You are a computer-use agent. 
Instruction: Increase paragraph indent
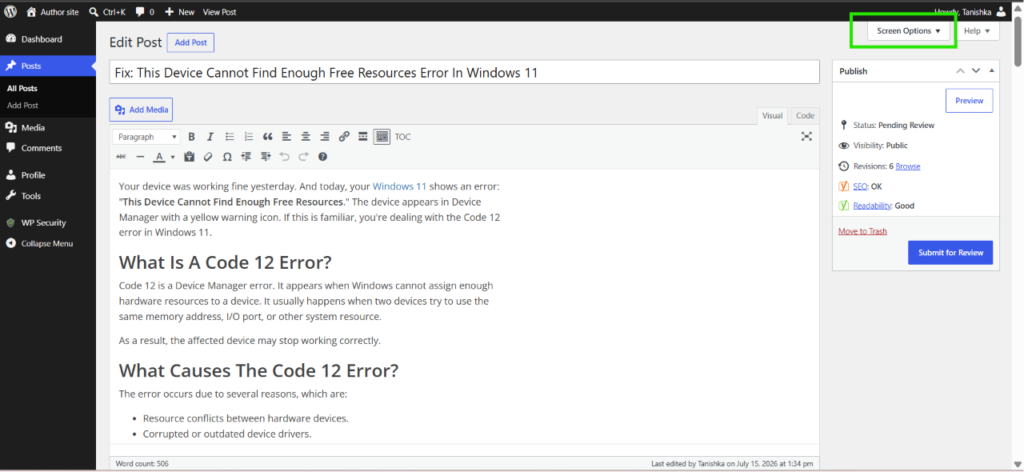[265, 157]
